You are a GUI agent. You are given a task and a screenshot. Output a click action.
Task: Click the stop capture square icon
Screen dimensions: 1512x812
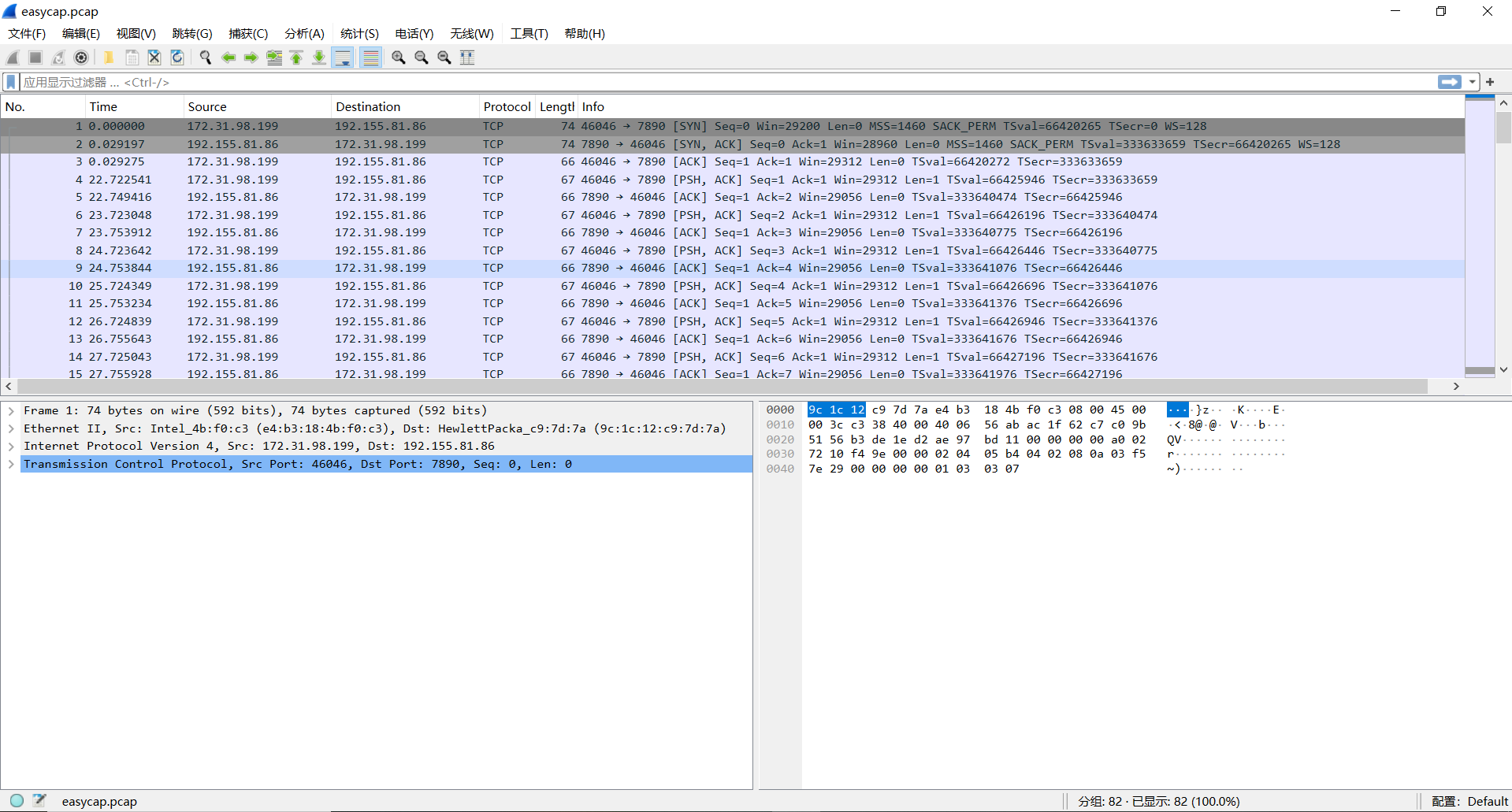click(35, 57)
